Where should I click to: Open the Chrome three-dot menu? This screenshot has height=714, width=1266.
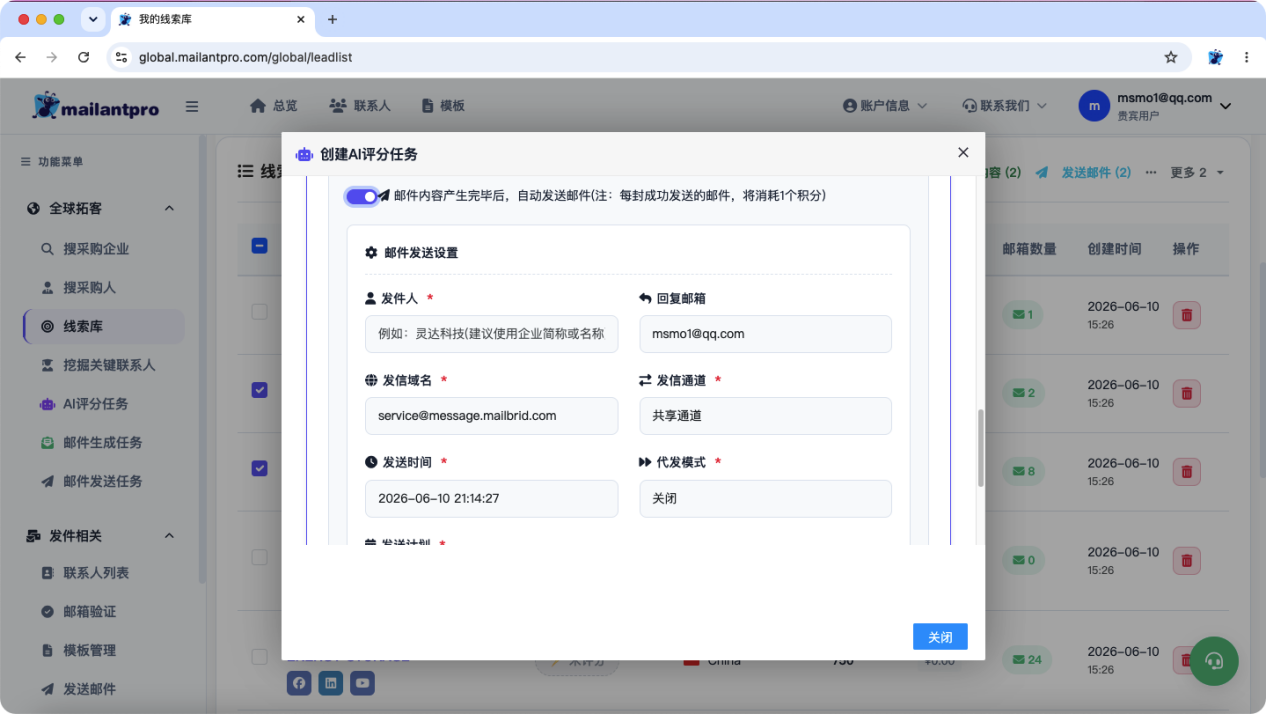pyautogui.click(x=1246, y=57)
